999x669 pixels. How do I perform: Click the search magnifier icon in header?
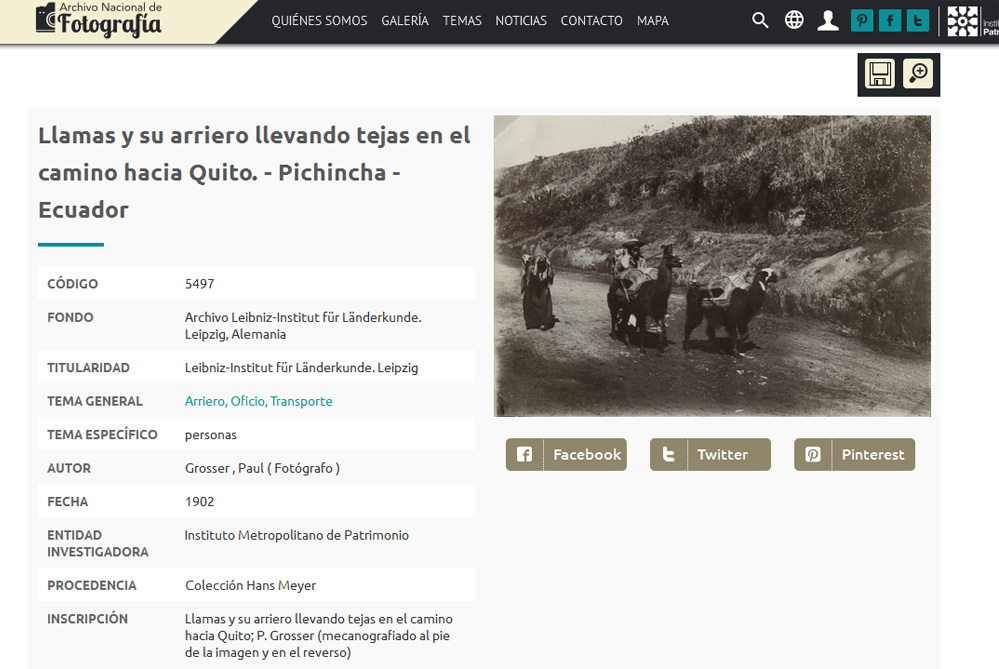(x=760, y=20)
